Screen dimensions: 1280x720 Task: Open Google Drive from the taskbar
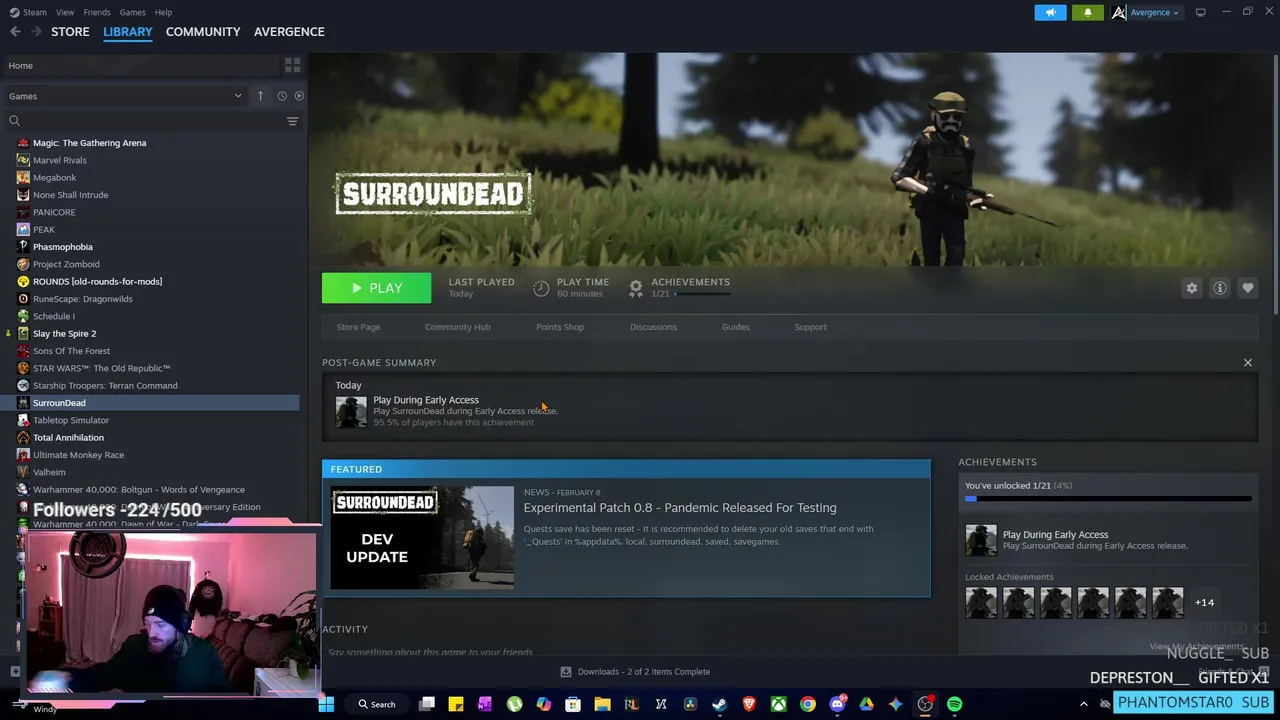pyautogui.click(x=866, y=704)
